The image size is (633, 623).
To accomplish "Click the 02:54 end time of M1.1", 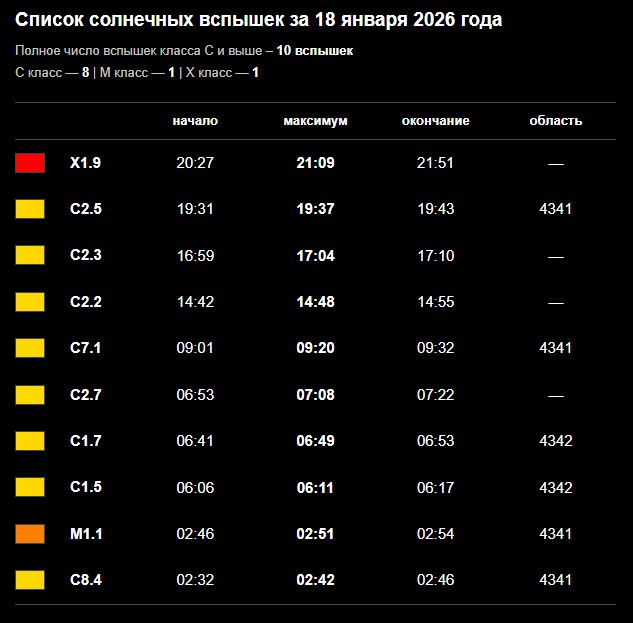I will 435,534.
